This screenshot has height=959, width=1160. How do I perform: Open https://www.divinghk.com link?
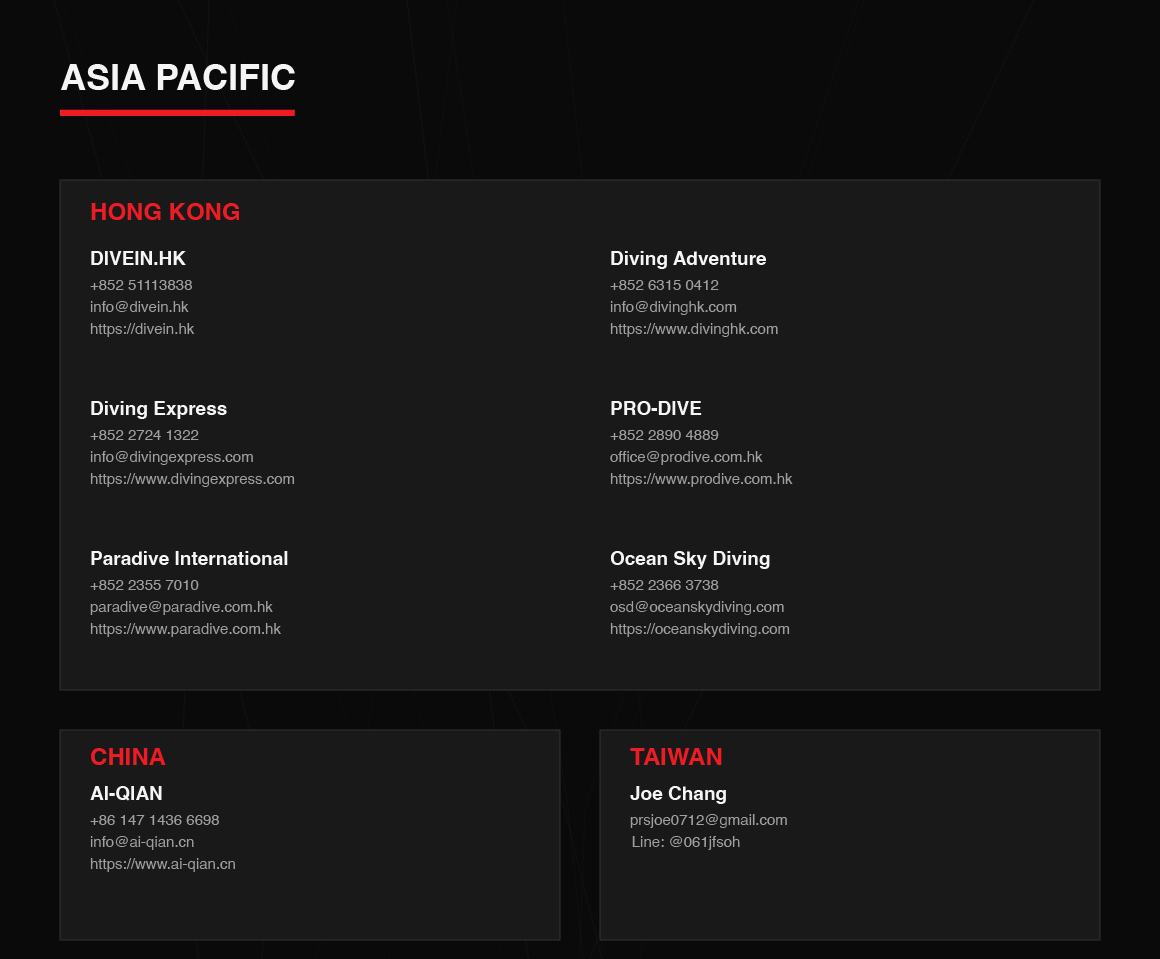(x=694, y=329)
